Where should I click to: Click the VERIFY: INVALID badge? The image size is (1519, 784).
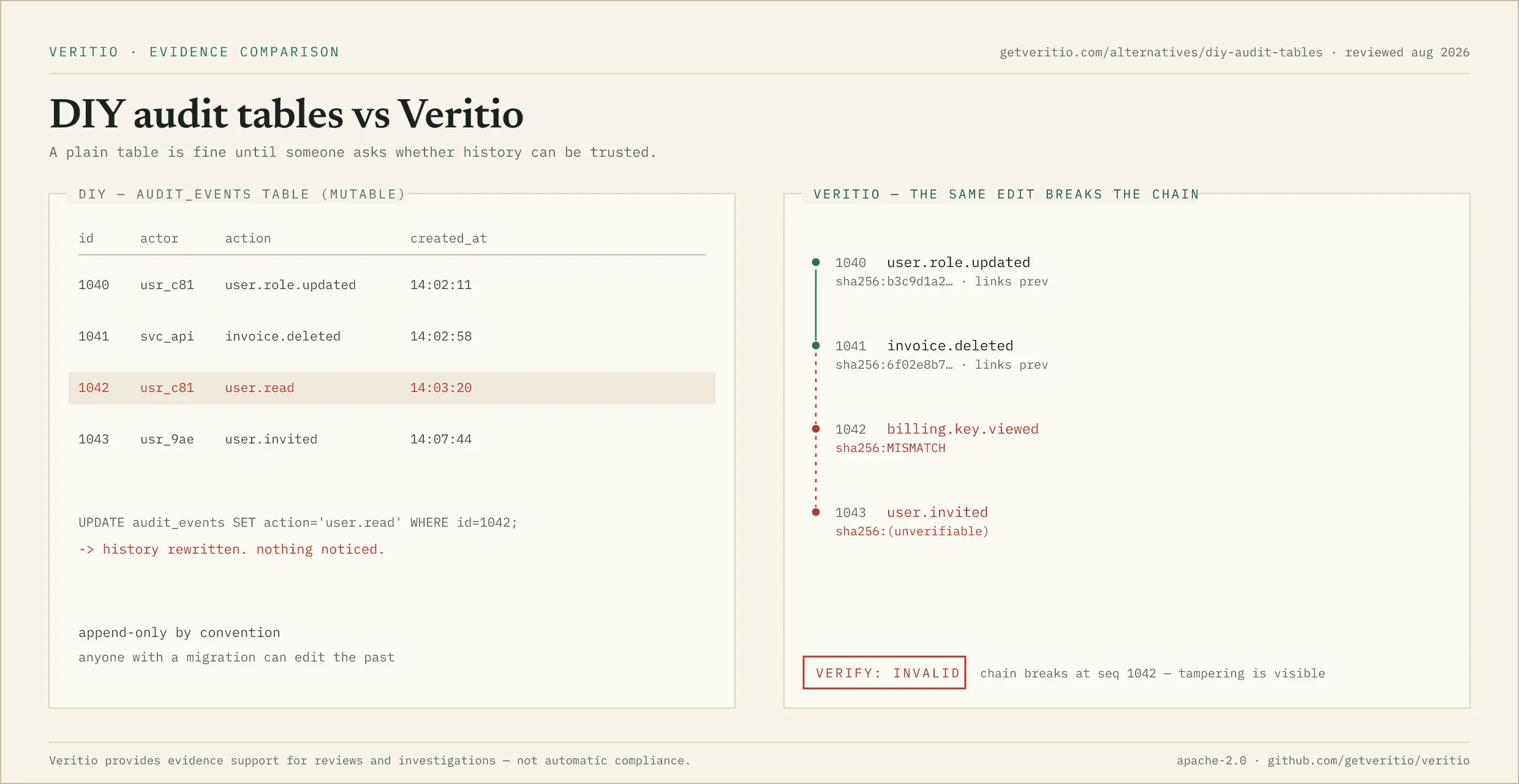884,673
